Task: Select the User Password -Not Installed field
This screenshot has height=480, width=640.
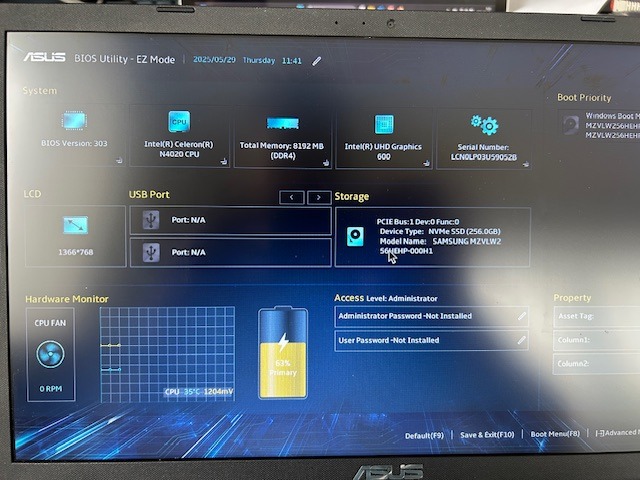Action: pos(431,340)
